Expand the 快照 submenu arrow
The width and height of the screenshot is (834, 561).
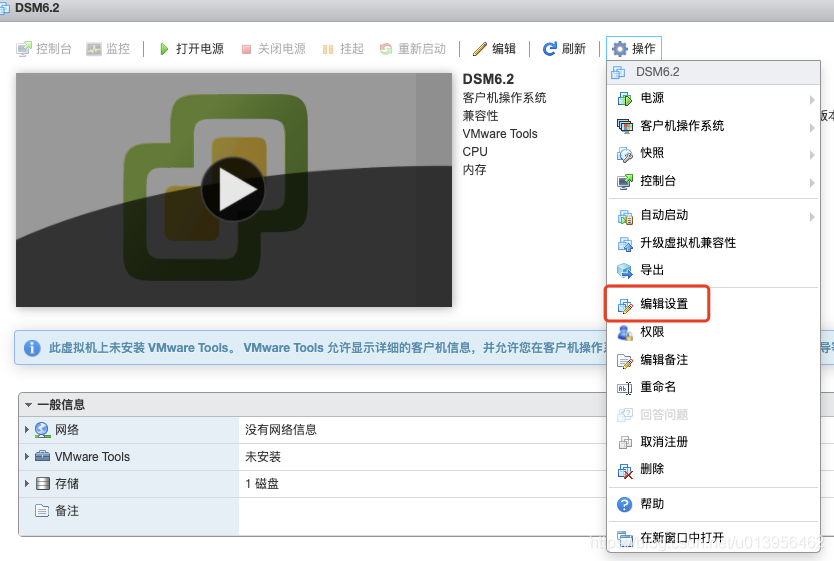coord(812,155)
